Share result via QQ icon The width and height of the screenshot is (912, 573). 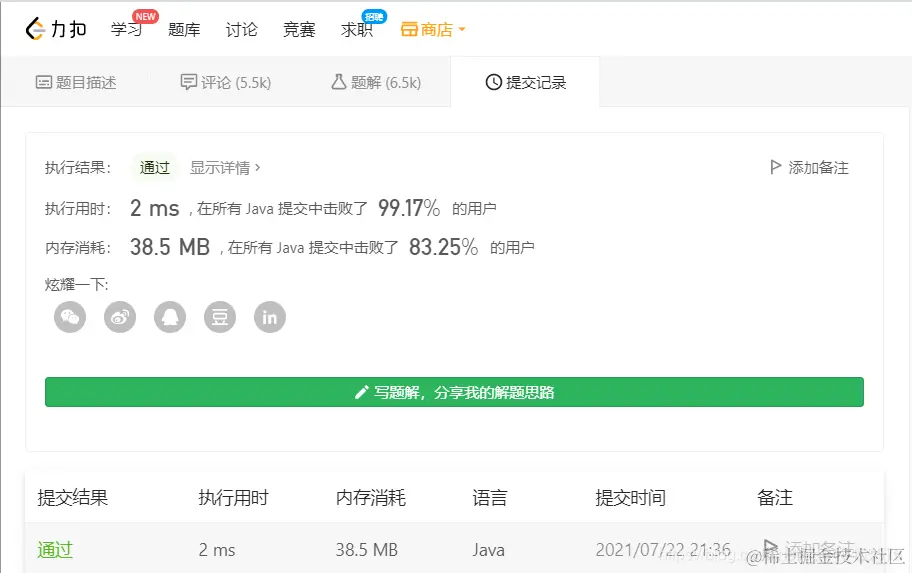coord(170,317)
